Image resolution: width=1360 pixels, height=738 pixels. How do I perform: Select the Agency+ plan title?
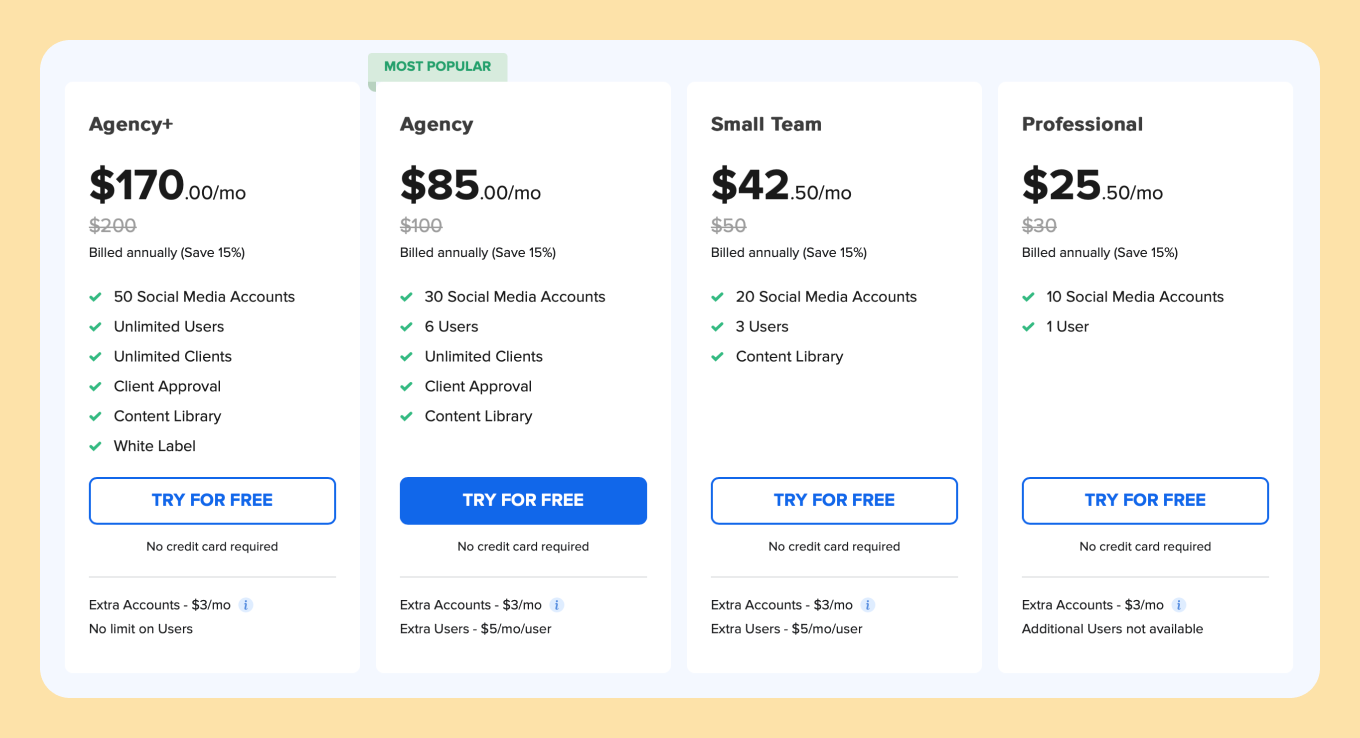[131, 124]
